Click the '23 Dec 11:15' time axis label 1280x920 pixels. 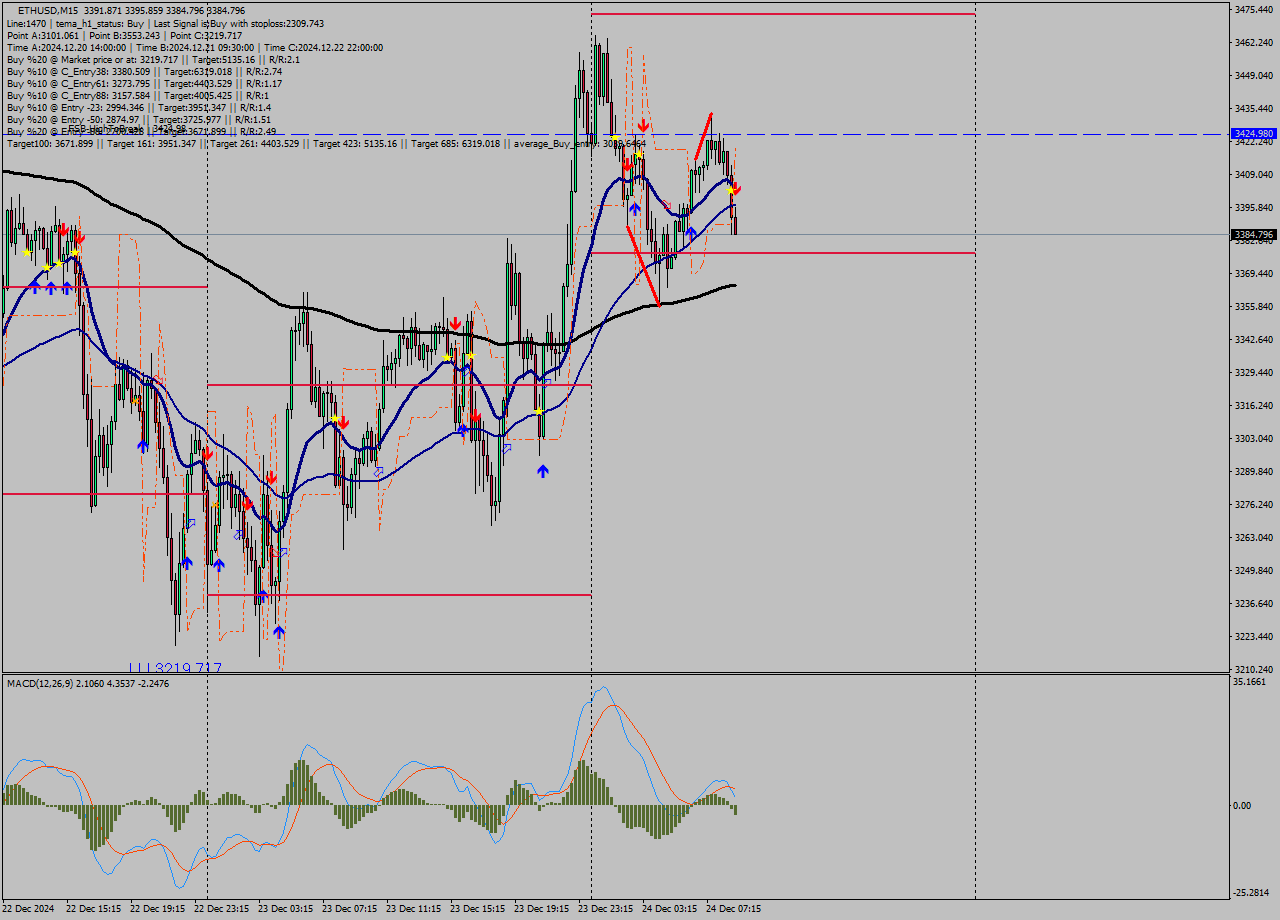[413, 909]
